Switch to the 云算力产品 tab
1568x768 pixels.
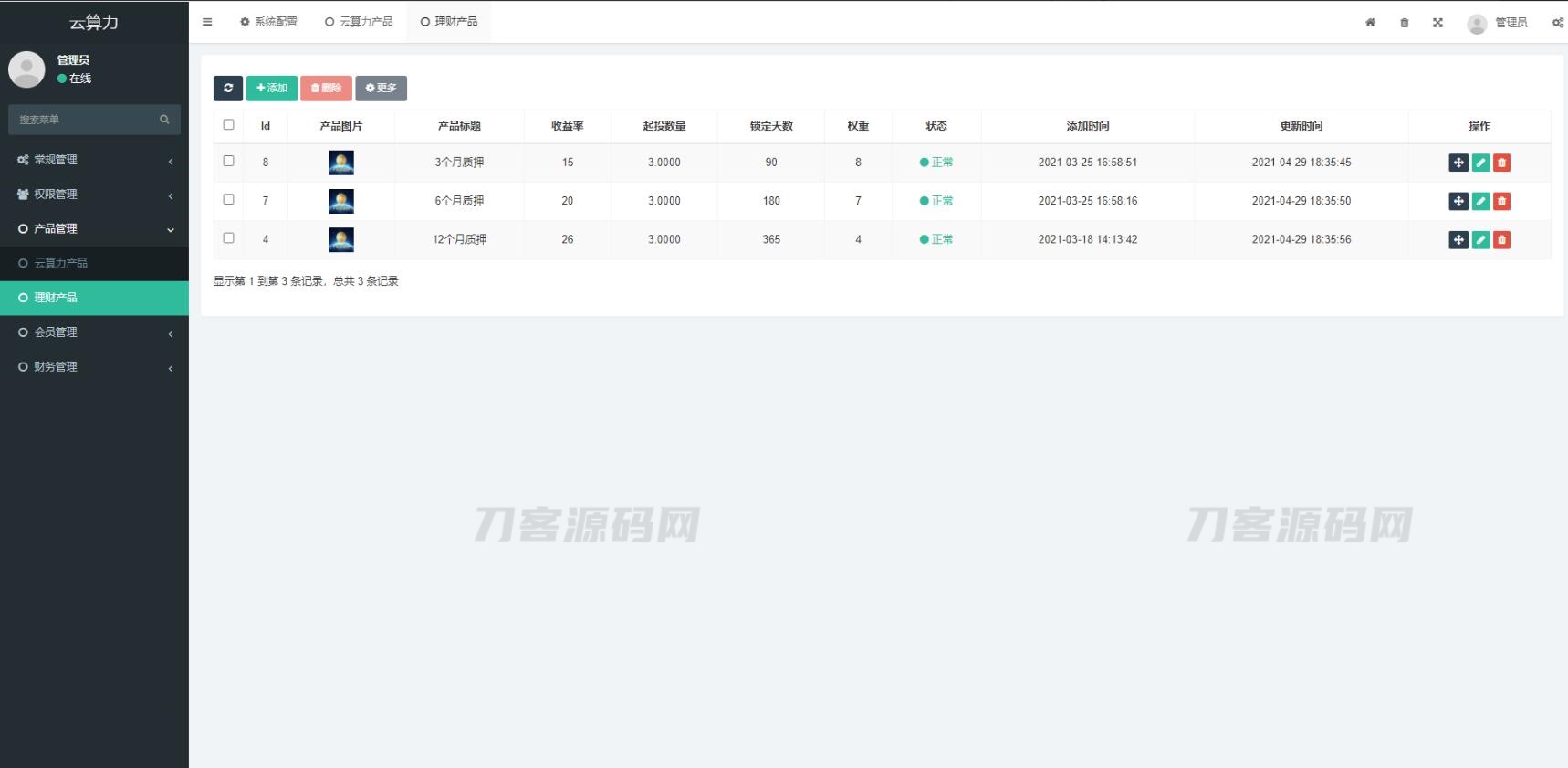[359, 22]
